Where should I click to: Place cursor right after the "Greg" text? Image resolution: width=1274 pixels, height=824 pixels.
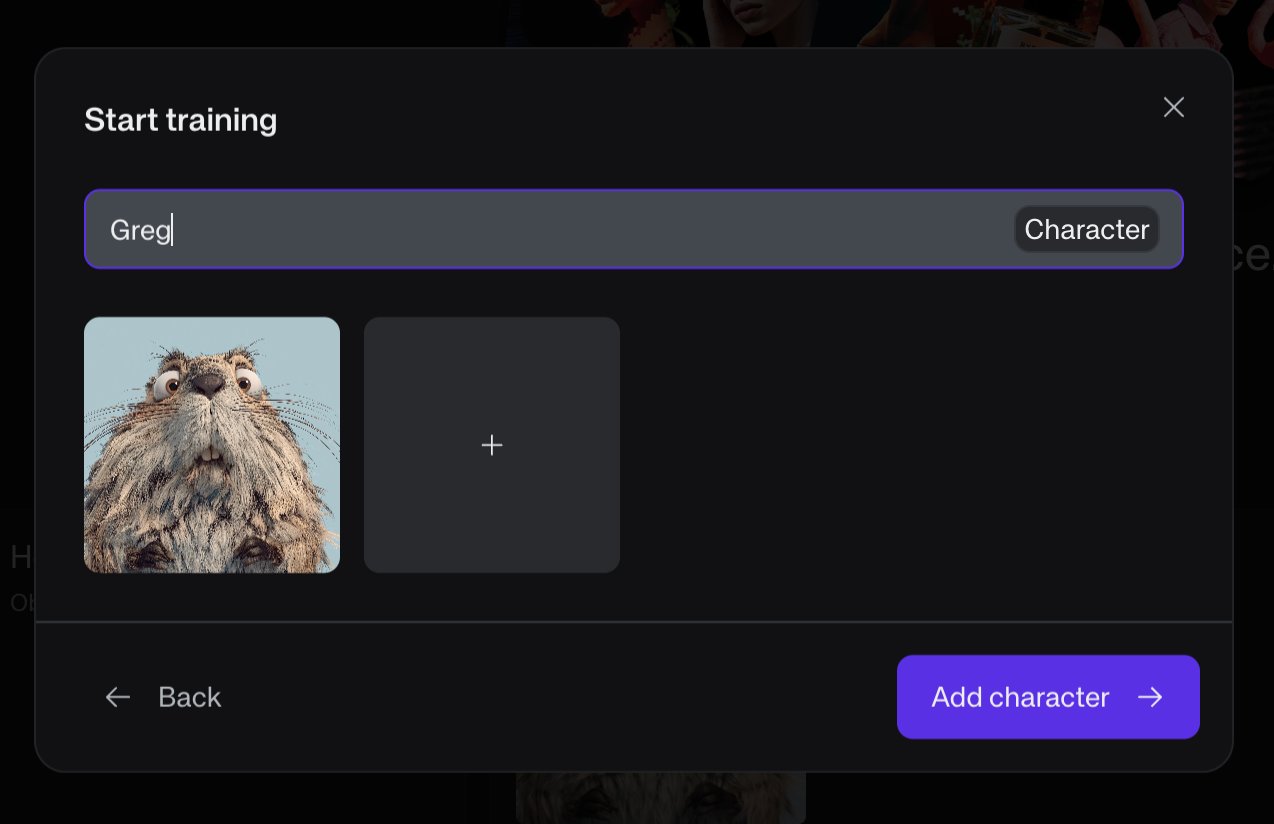(172, 230)
